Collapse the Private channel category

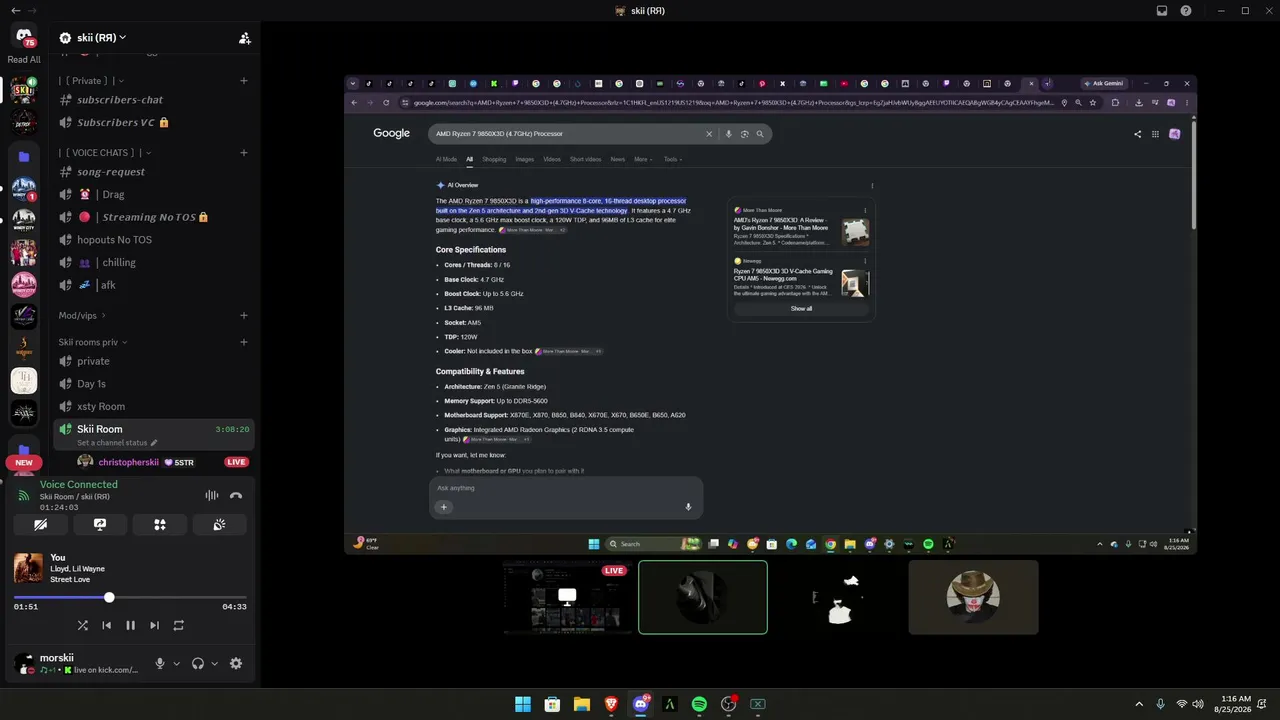[x=91, y=81]
